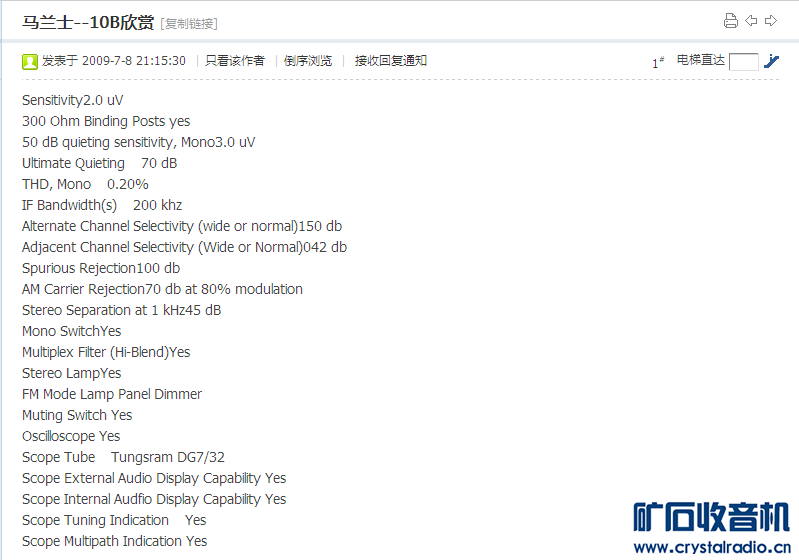This screenshot has height=560, width=799.
Task: Click 'AM Carrier Rejection70 db' line
Action: point(162,289)
